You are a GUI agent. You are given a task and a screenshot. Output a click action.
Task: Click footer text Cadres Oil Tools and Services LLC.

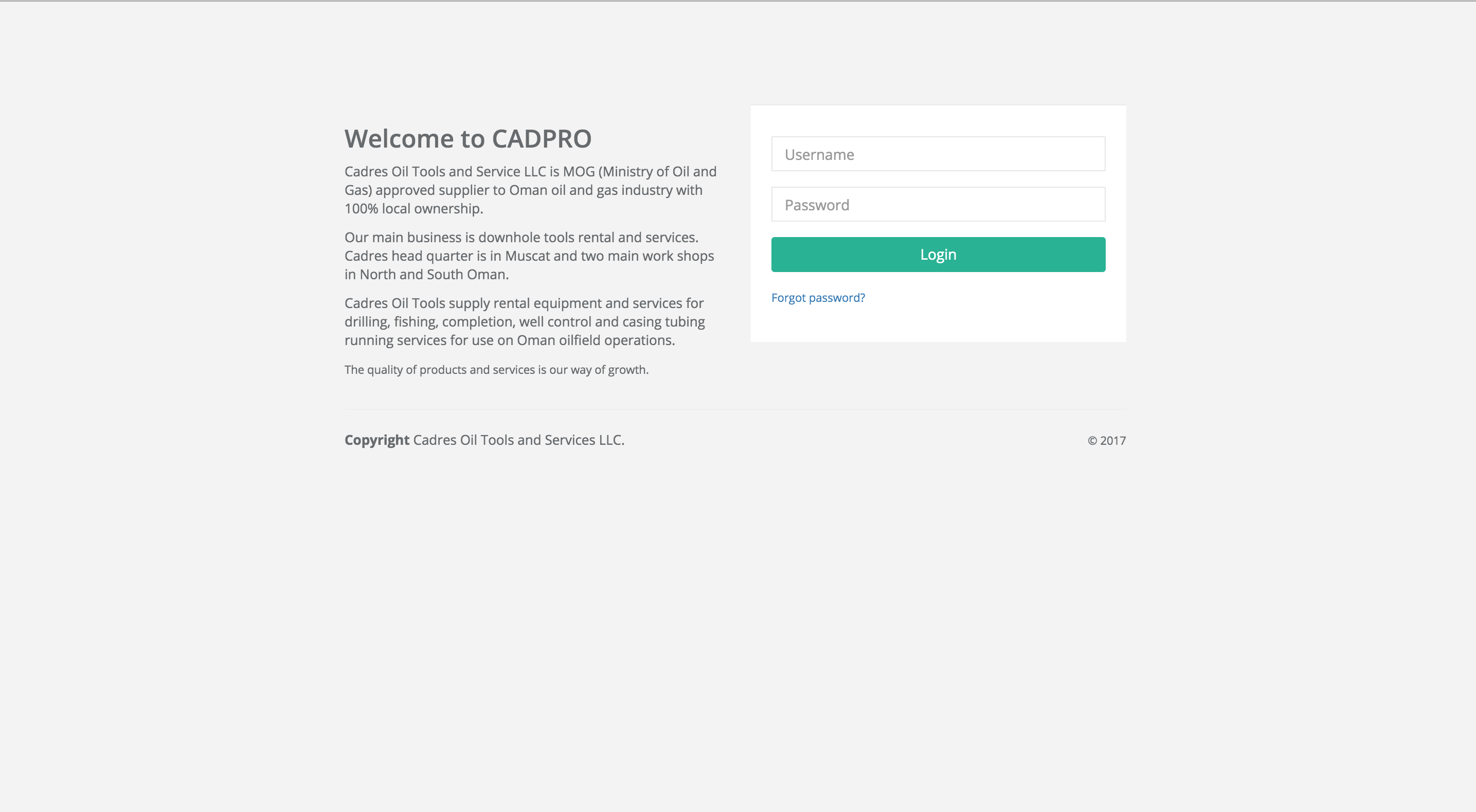pyautogui.click(x=518, y=440)
